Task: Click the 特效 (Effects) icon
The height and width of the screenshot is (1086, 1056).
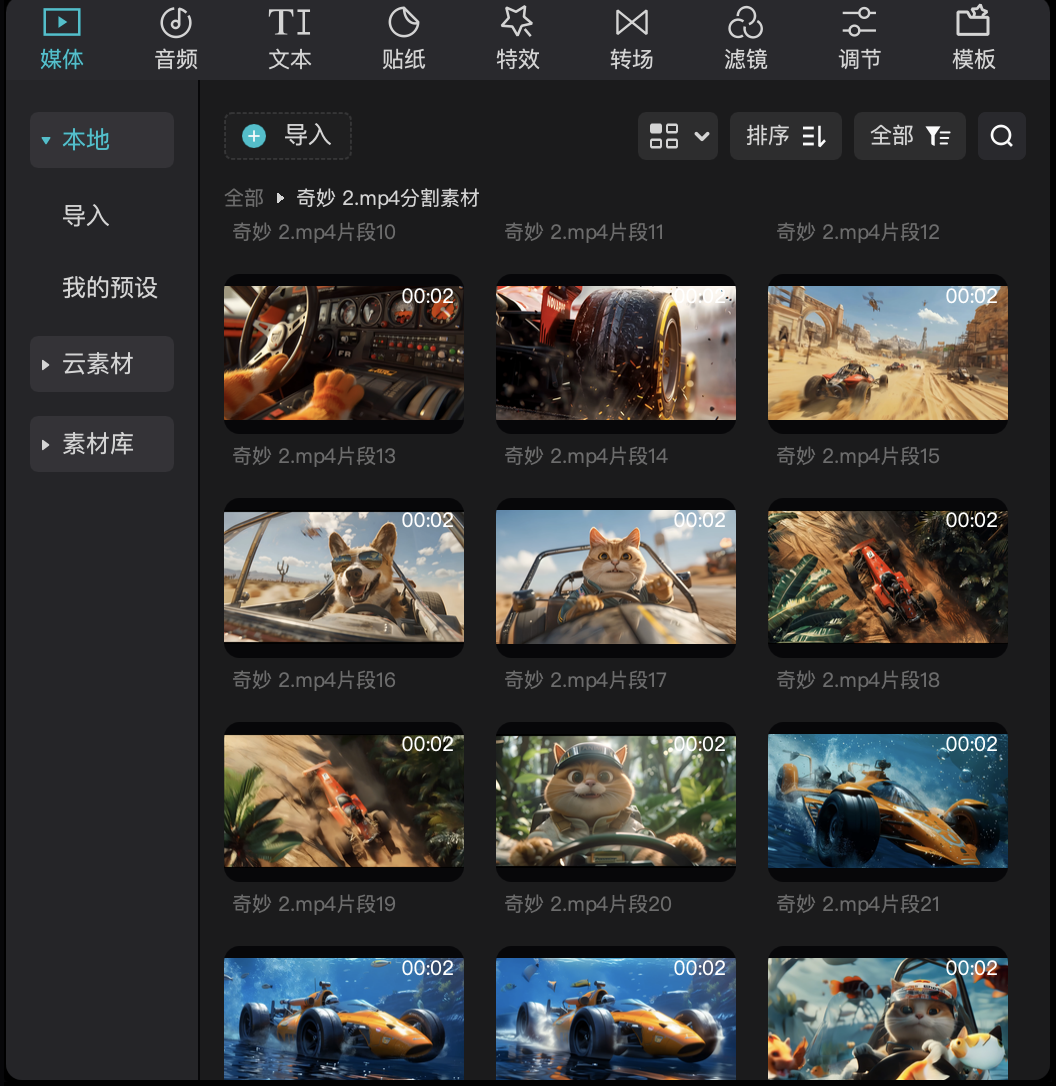Action: coord(517,38)
